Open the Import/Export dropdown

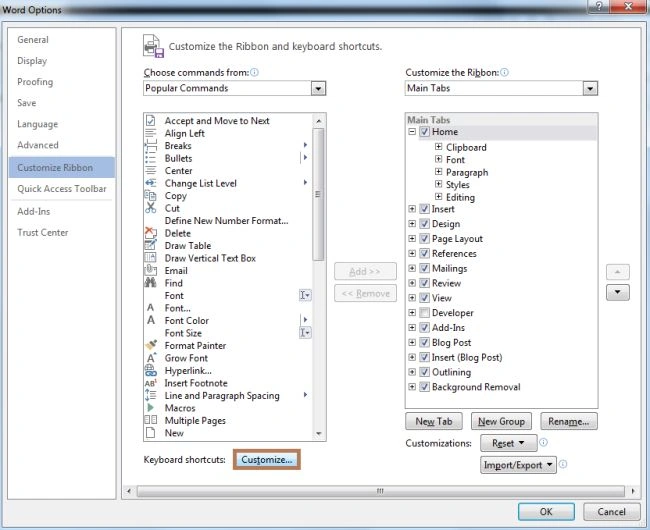pos(518,465)
